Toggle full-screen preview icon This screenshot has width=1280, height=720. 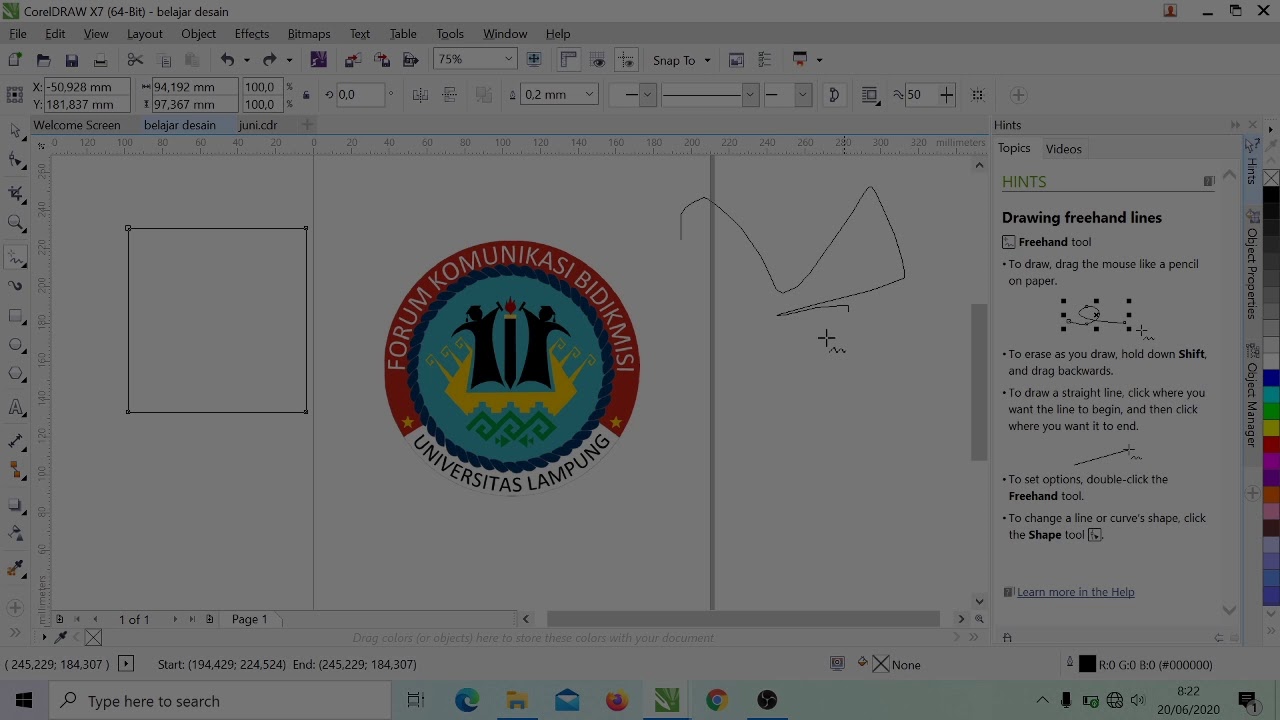pos(534,60)
